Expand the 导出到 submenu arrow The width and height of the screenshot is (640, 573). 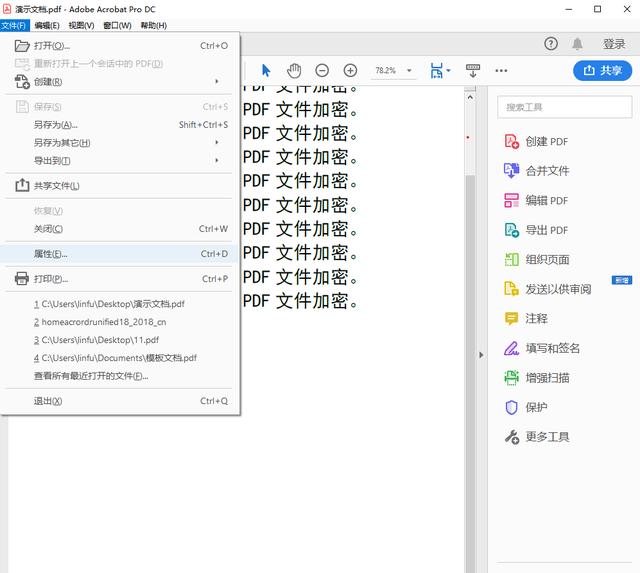[x=217, y=160]
